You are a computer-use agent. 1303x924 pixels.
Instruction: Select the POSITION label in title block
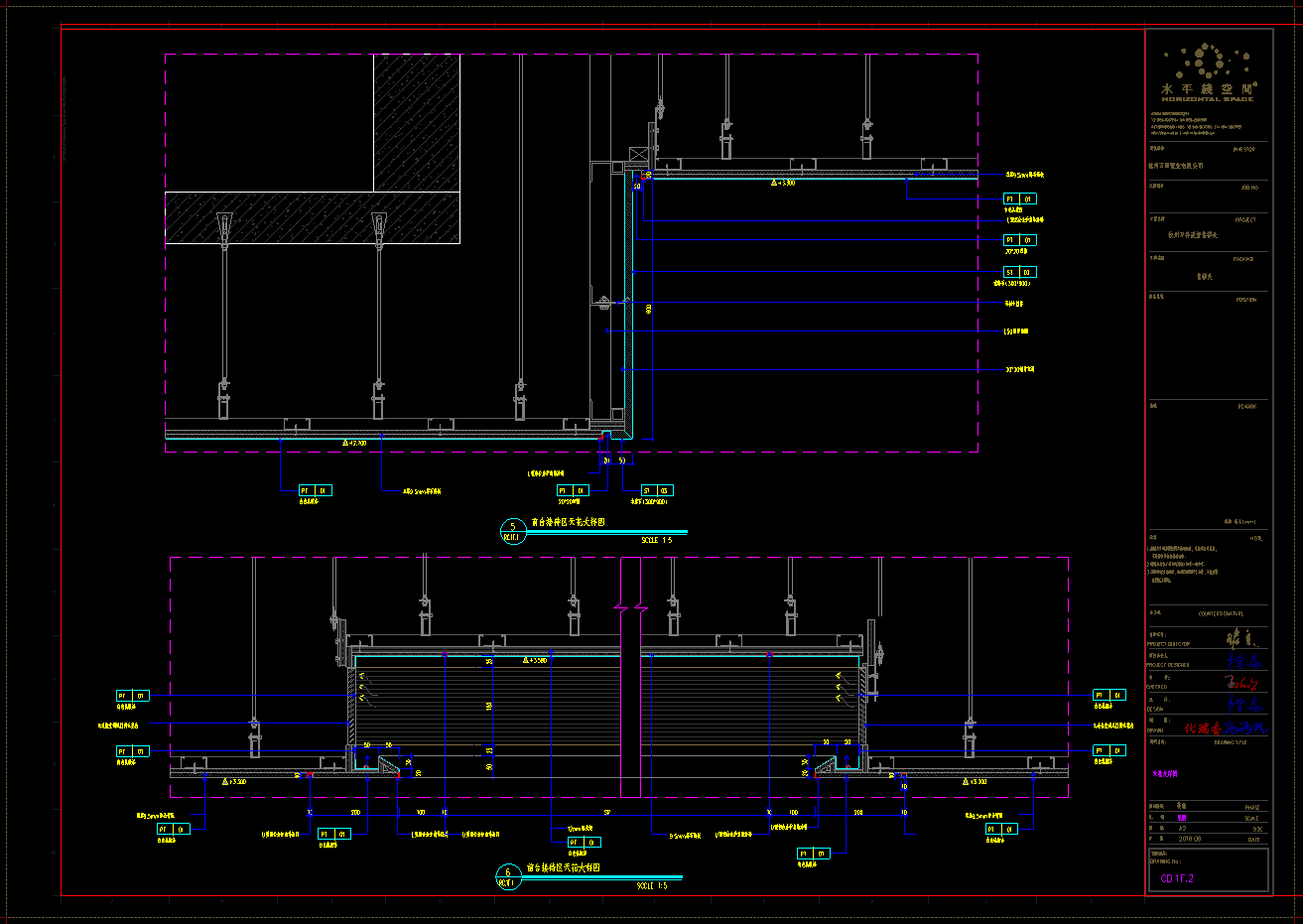1246,300
